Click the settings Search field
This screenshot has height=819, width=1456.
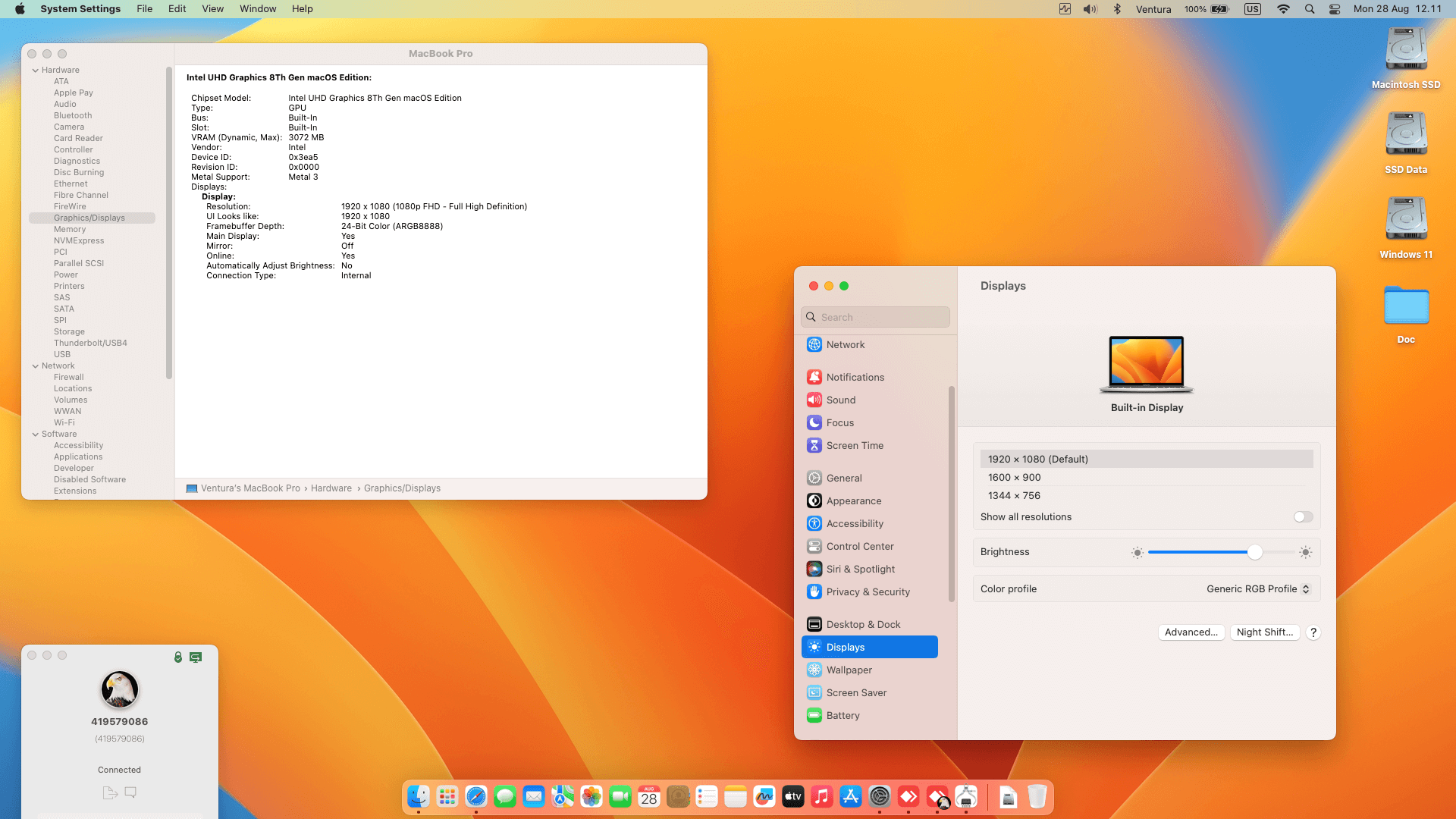(875, 316)
